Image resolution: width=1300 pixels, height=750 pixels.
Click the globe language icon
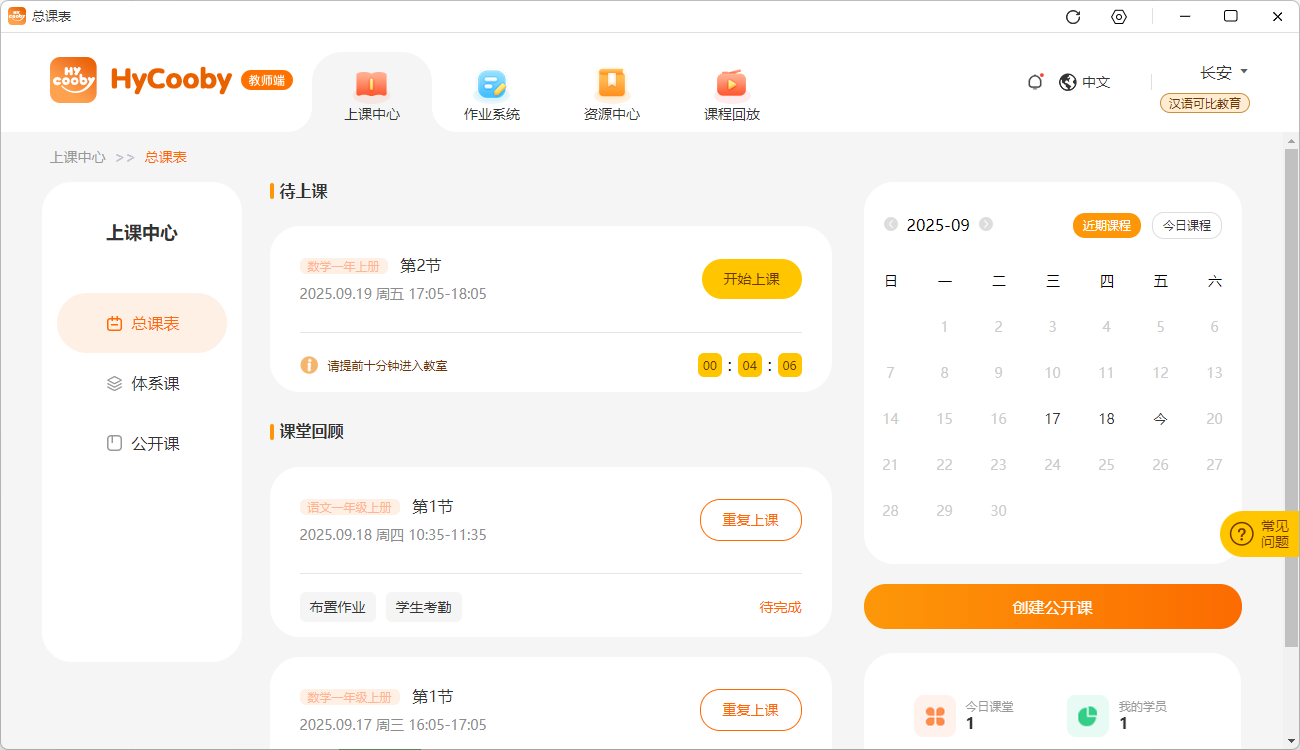coord(1067,82)
